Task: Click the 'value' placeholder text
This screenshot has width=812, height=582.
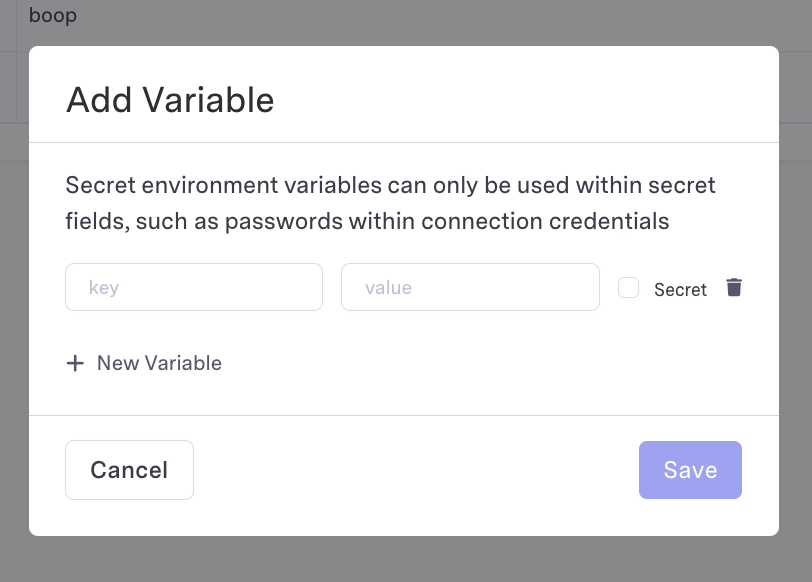Action: [x=388, y=288]
